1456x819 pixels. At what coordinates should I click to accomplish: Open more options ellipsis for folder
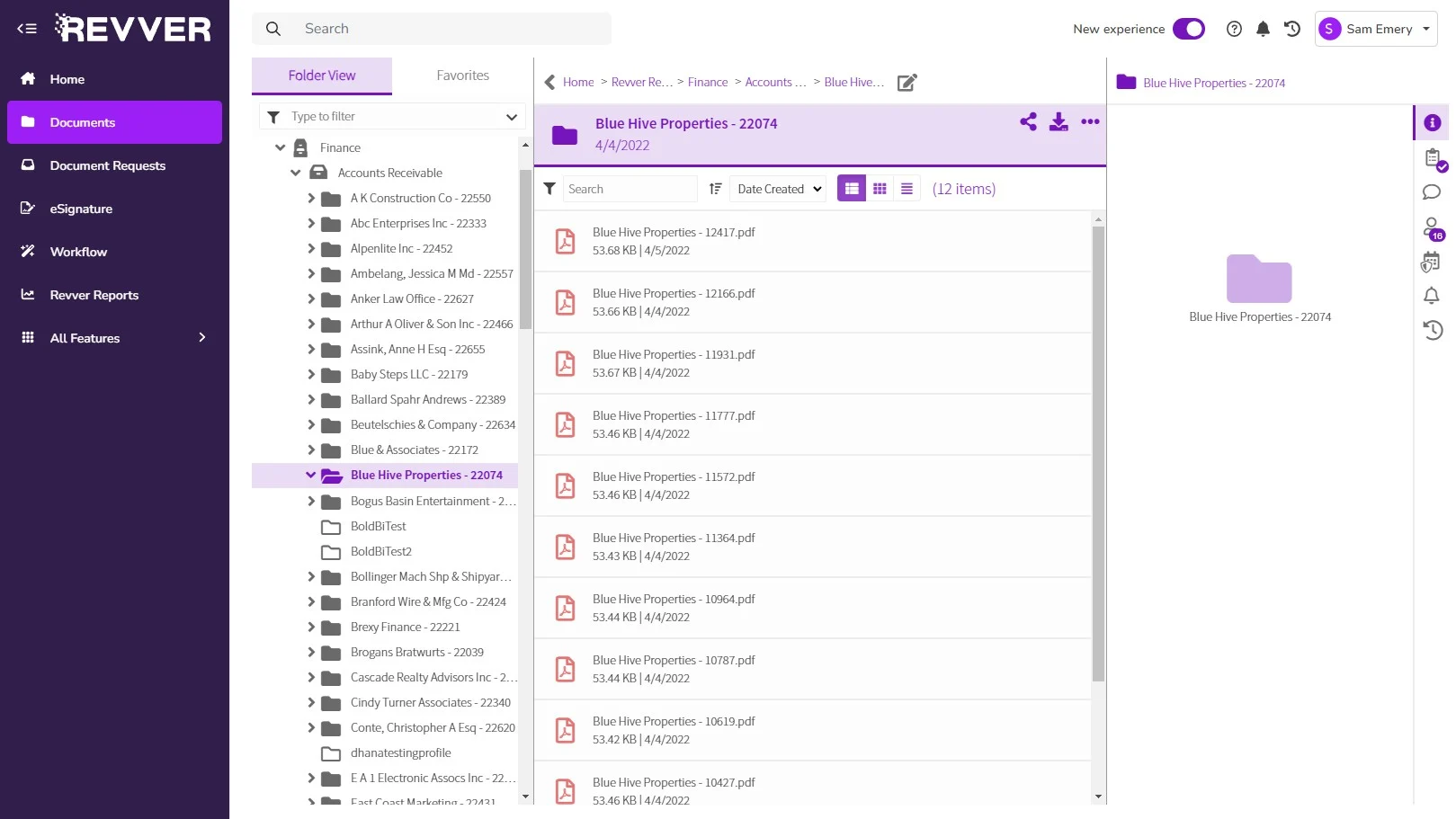pos(1090,121)
